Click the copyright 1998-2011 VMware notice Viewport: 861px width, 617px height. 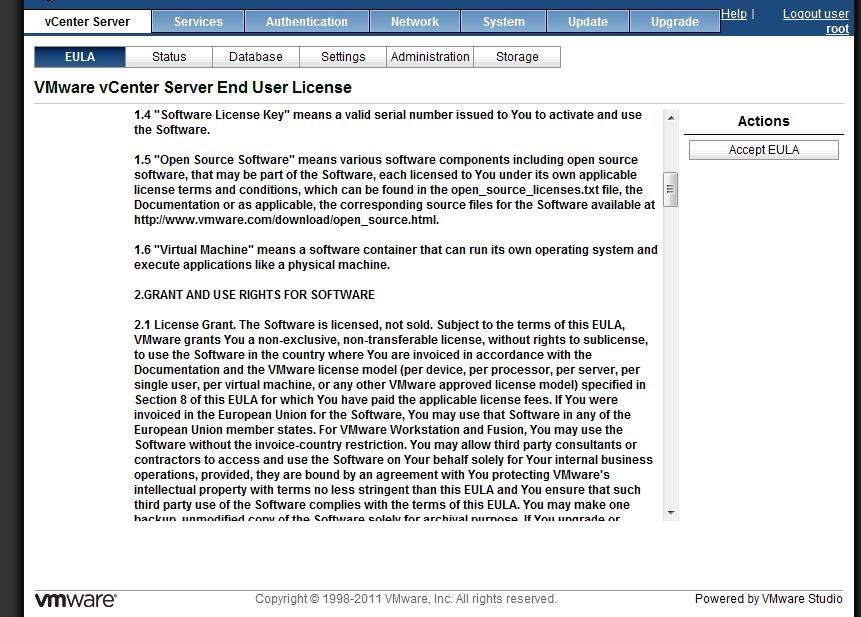point(406,599)
